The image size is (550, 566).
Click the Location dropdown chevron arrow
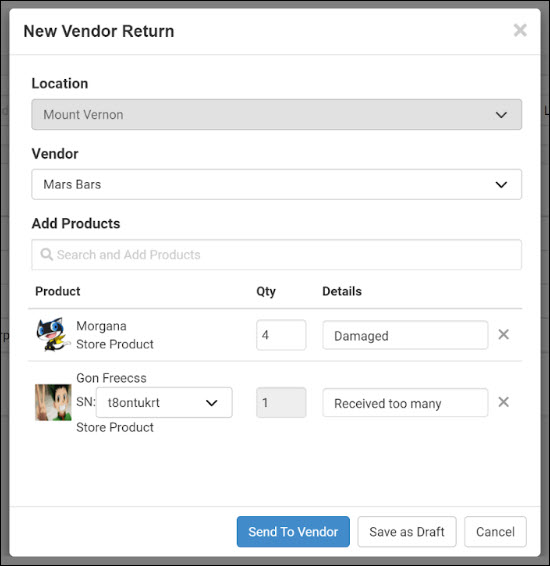click(501, 115)
